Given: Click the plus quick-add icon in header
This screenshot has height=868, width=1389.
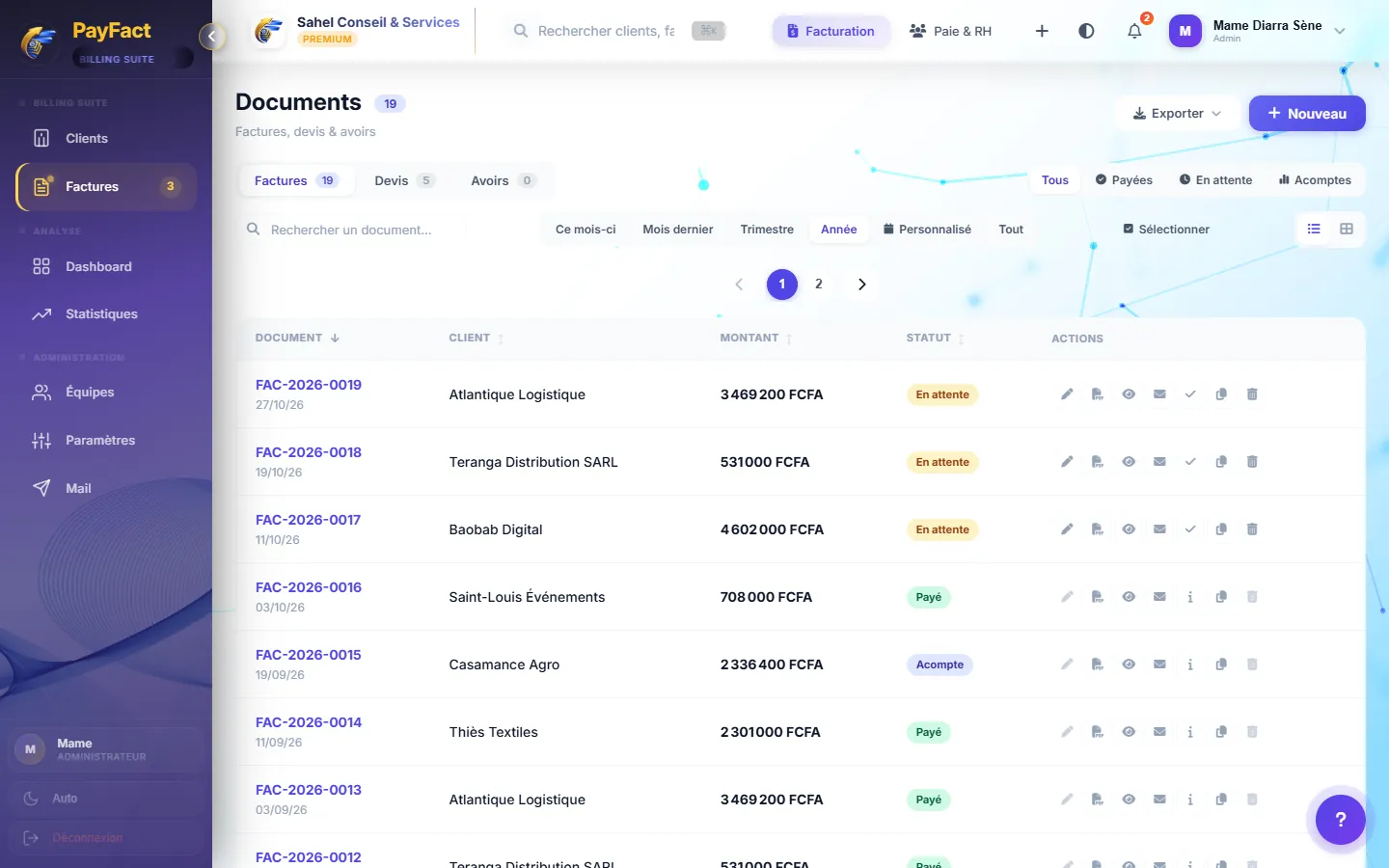Looking at the screenshot, I should point(1042,31).
